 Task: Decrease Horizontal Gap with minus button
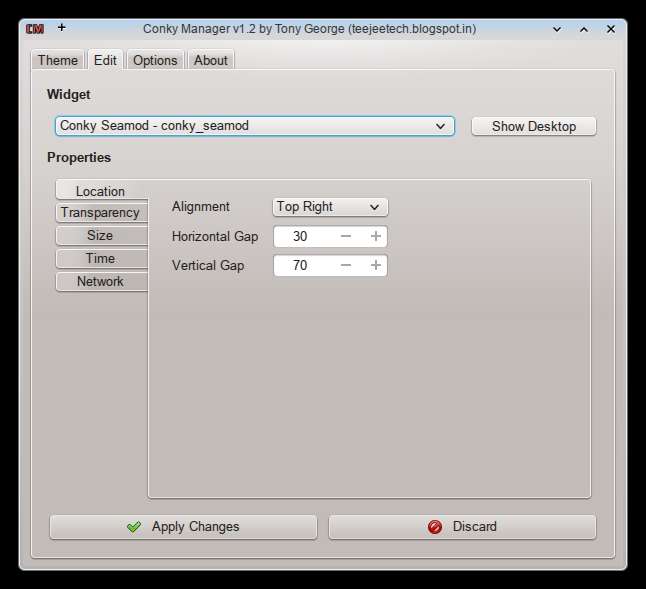[x=346, y=237]
